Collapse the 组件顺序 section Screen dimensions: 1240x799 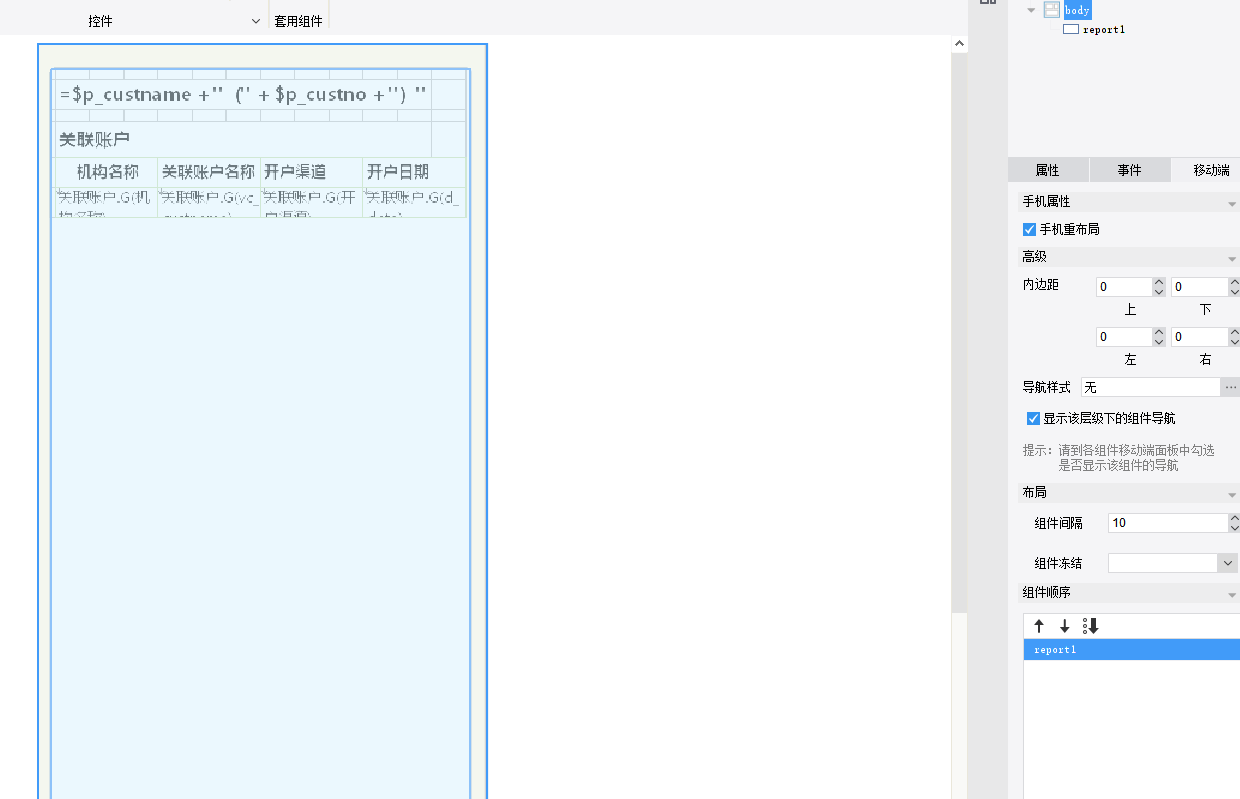[1232, 594]
